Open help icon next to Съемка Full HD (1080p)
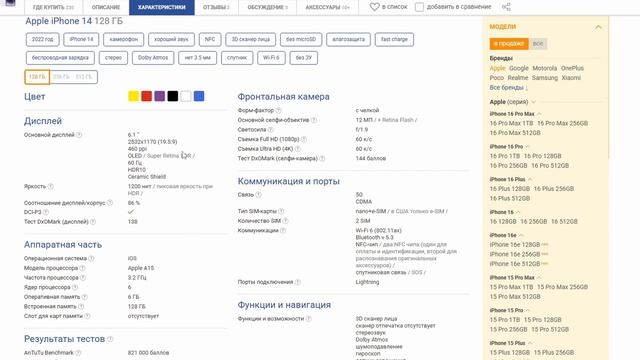The height and width of the screenshot is (360, 640). [x=304, y=140]
